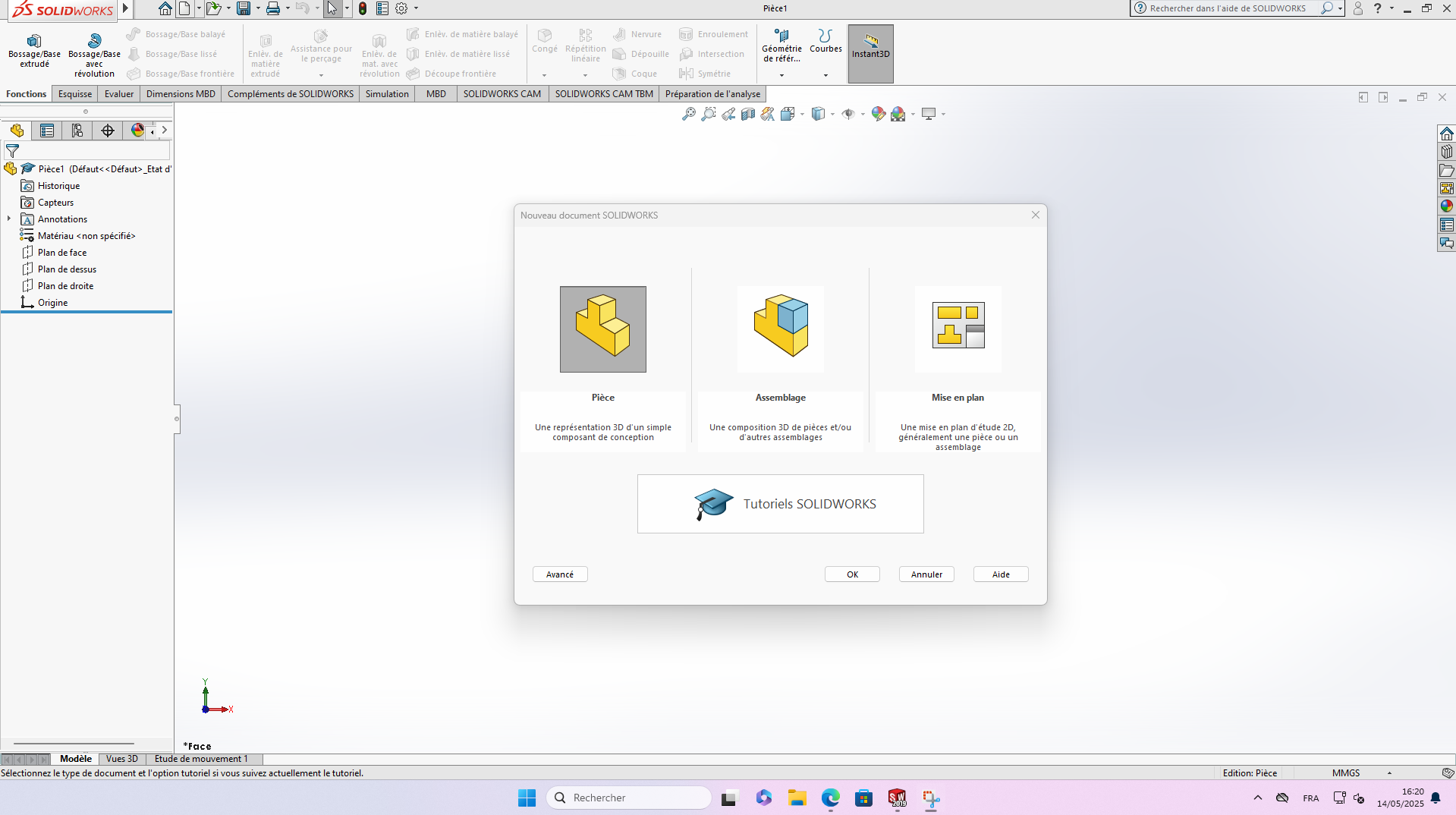Select the Assemblage document icon

(x=780, y=329)
